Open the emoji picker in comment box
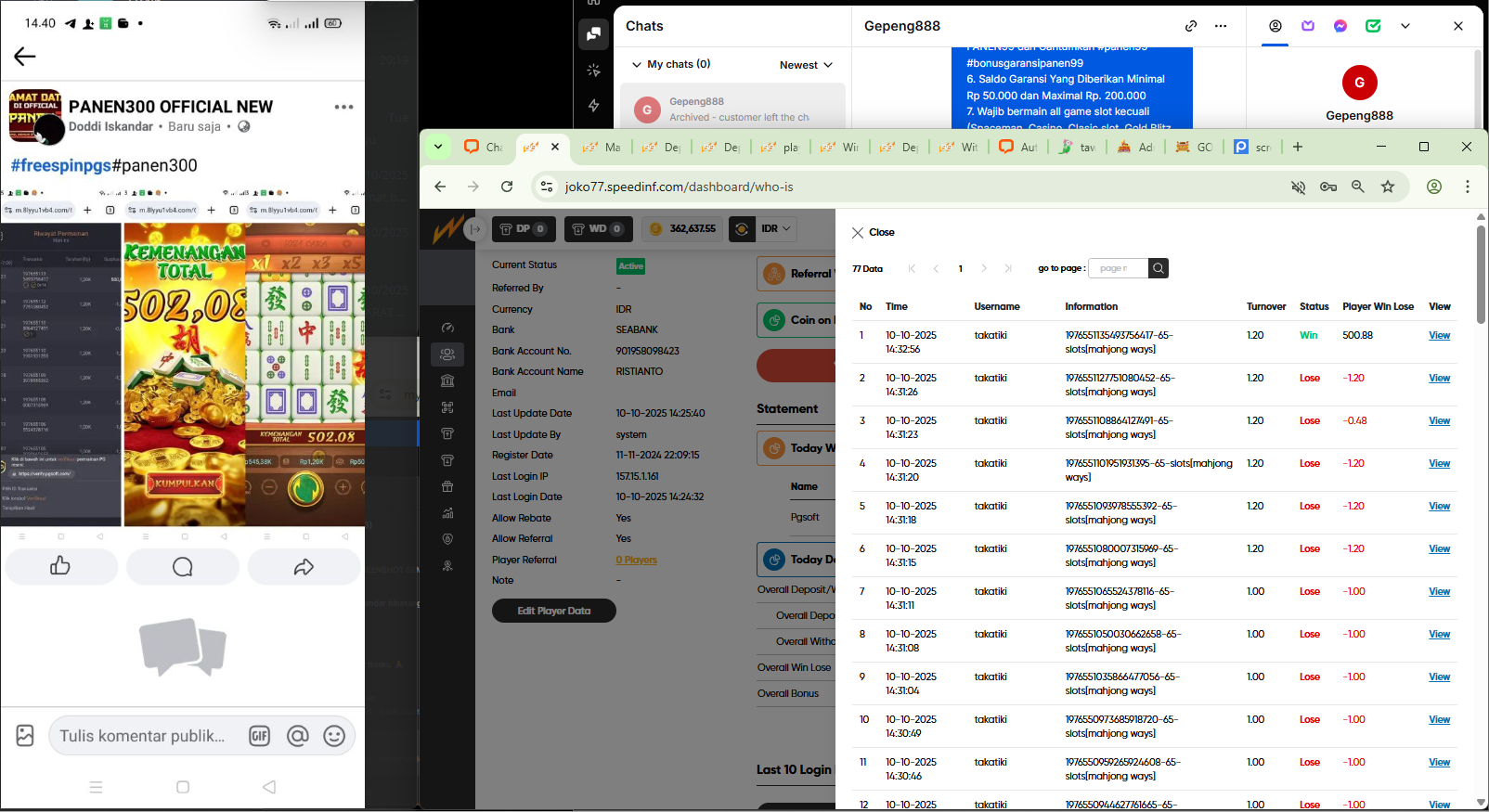The width and height of the screenshot is (1489, 812). [334, 736]
